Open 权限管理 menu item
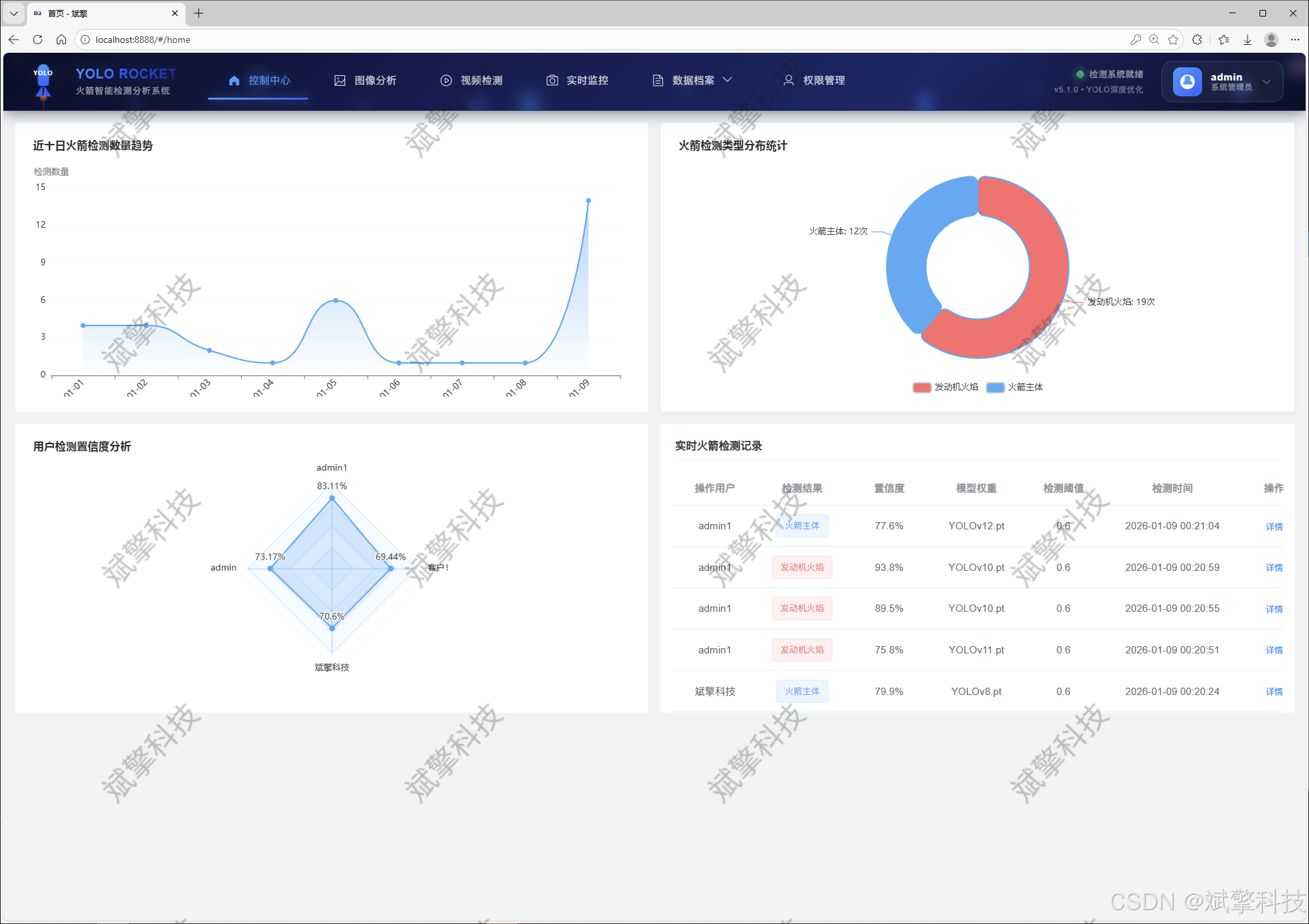Viewport: 1309px width, 924px height. (x=823, y=81)
